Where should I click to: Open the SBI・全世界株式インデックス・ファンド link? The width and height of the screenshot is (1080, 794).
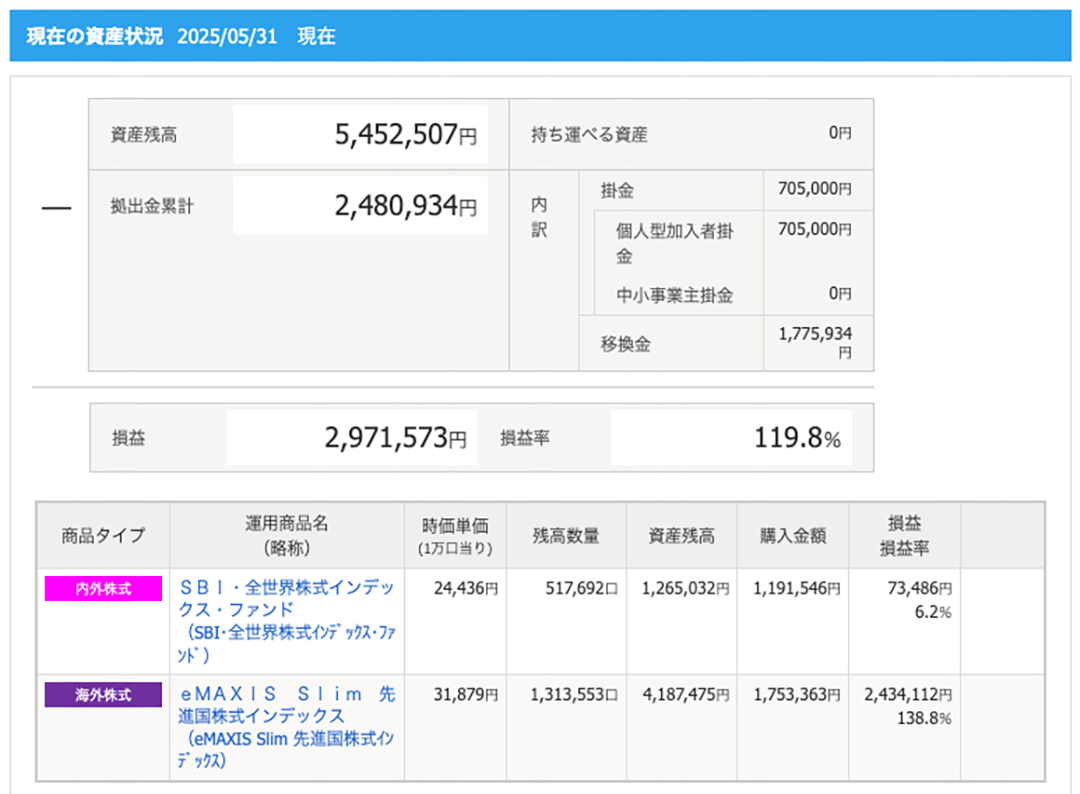pyautogui.click(x=287, y=620)
